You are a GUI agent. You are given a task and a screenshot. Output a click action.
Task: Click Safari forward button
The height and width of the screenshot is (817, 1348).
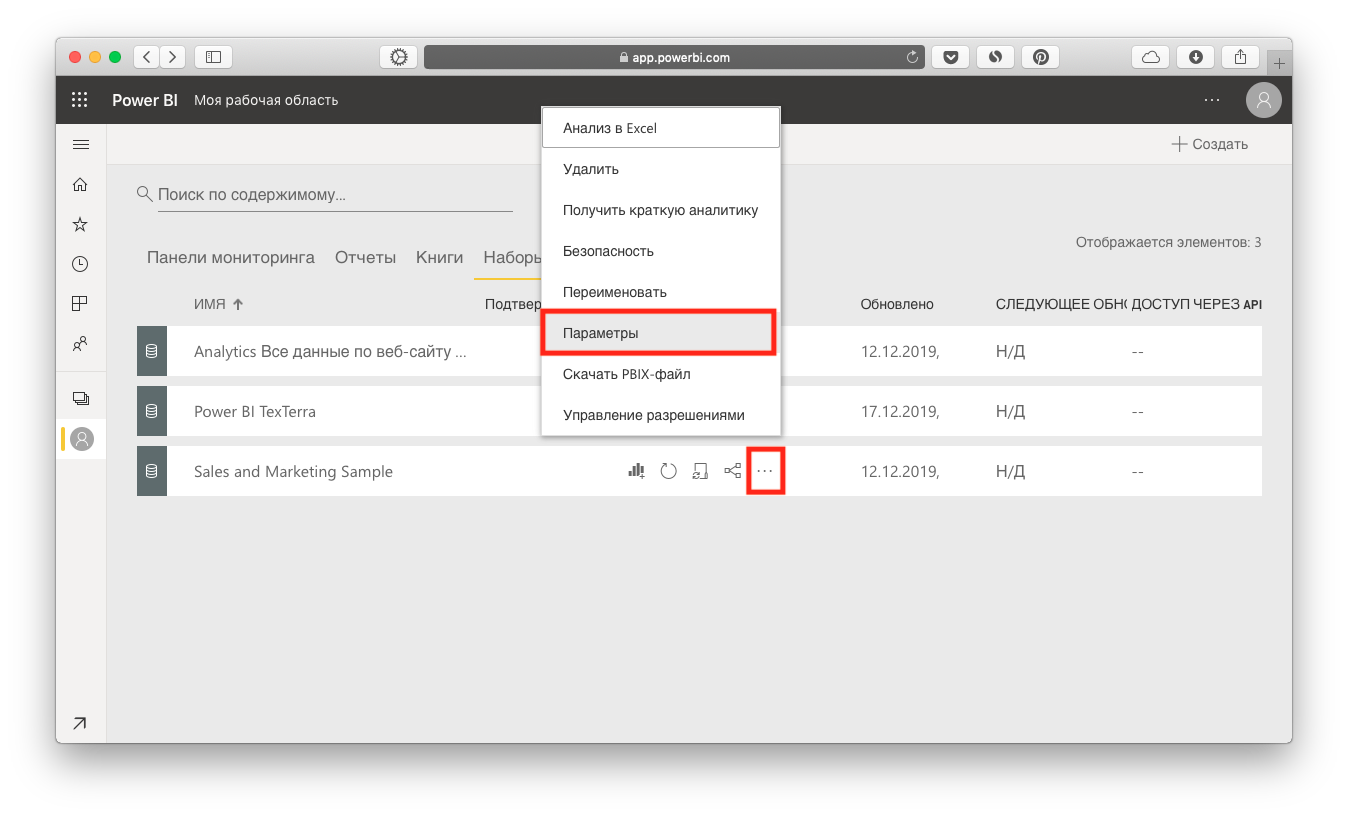click(173, 57)
